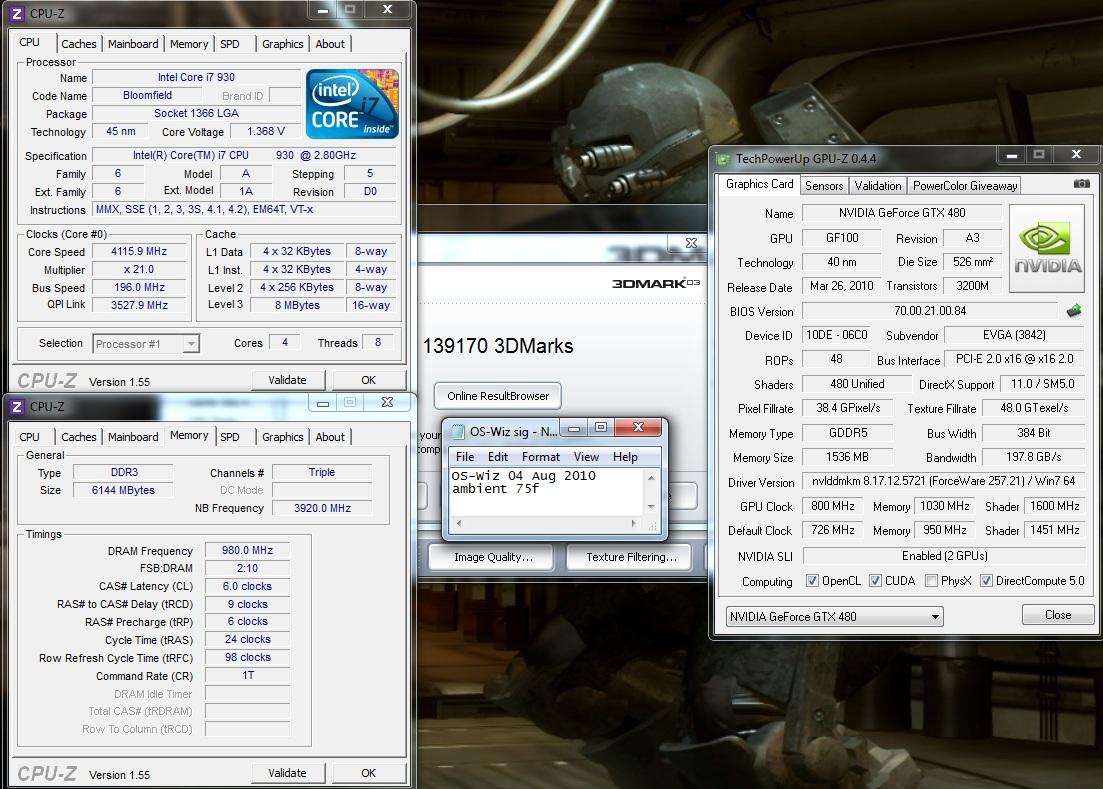The width and height of the screenshot is (1103, 789).
Task: Switch to CPU tab in lower CPU-Z window
Action: 30,437
